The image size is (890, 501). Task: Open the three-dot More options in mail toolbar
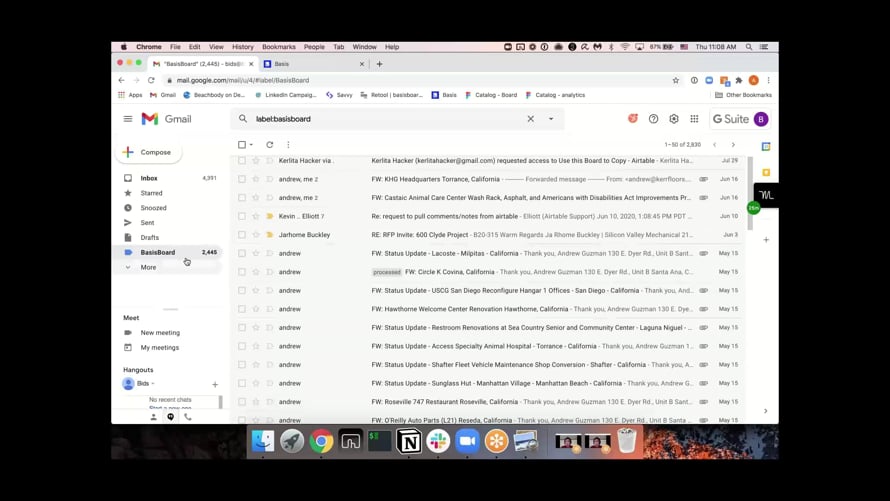point(288,145)
